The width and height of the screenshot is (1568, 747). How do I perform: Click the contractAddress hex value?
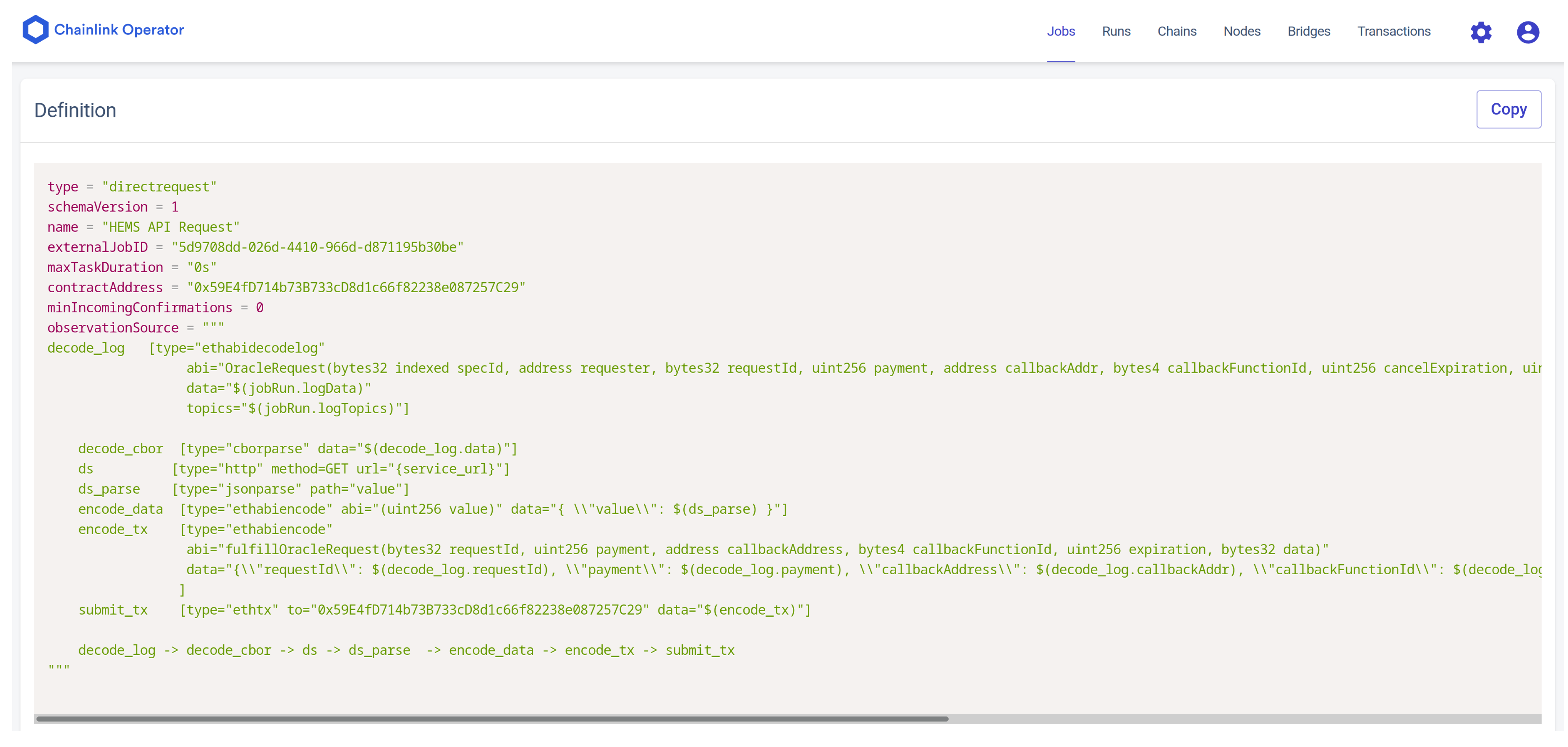(356, 287)
